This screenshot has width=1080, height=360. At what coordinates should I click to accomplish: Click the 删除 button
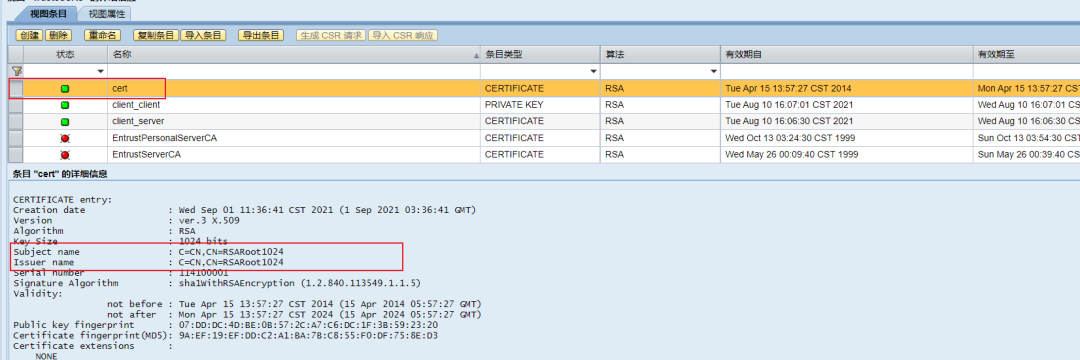pos(59,35)
